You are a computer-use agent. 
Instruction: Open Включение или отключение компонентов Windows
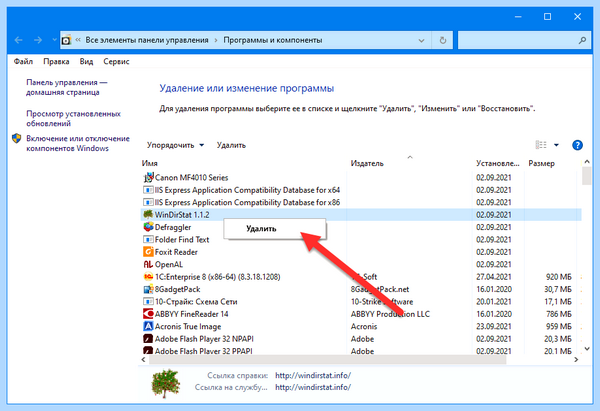tap(78, 144)
